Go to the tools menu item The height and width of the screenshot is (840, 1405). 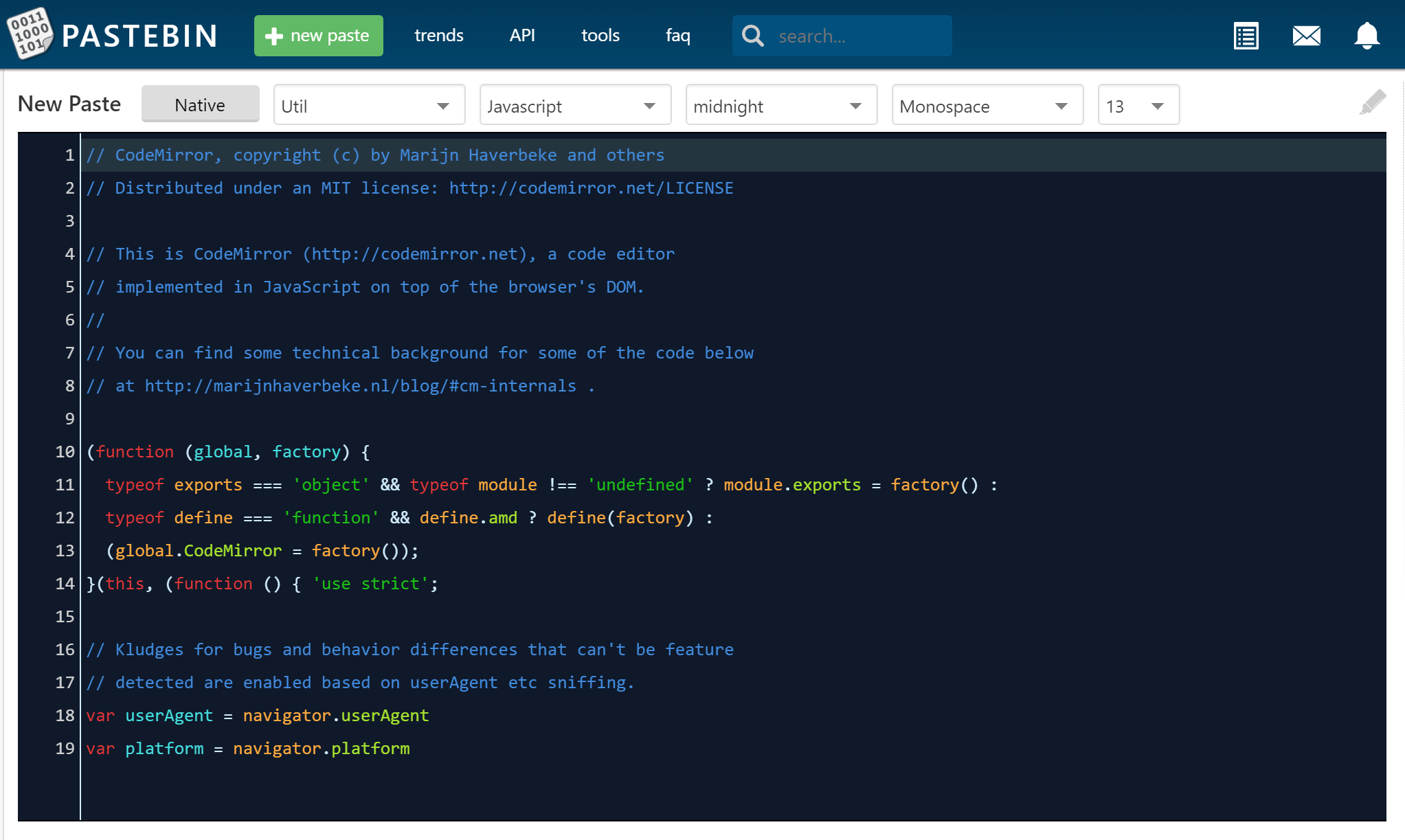pyautogui.click(x=600, y=36)
